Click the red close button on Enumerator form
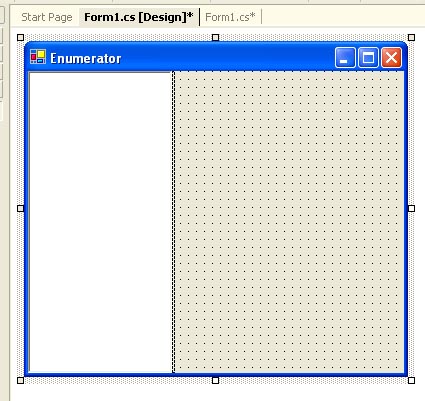 click(x=391, y=58)
